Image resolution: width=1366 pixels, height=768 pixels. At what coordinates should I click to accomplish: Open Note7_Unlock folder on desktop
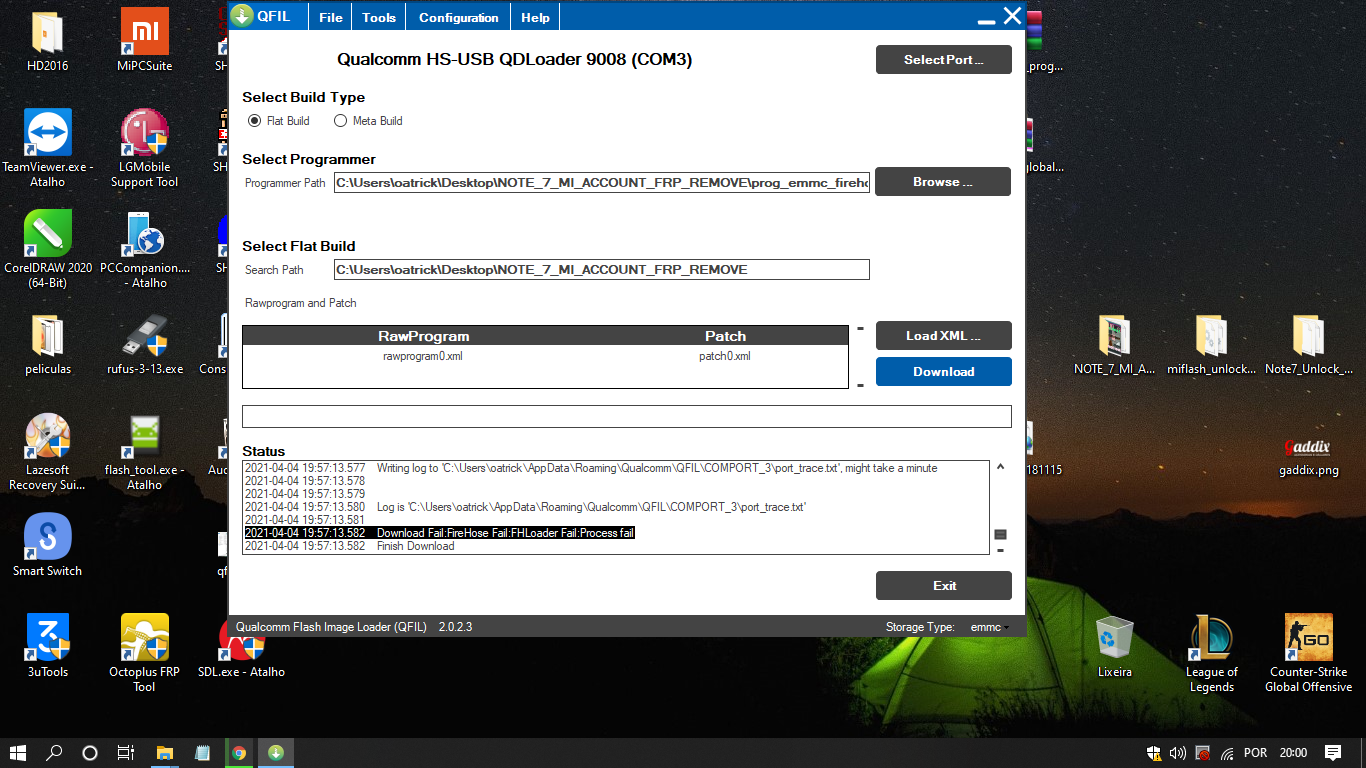tap(1308, 345)
